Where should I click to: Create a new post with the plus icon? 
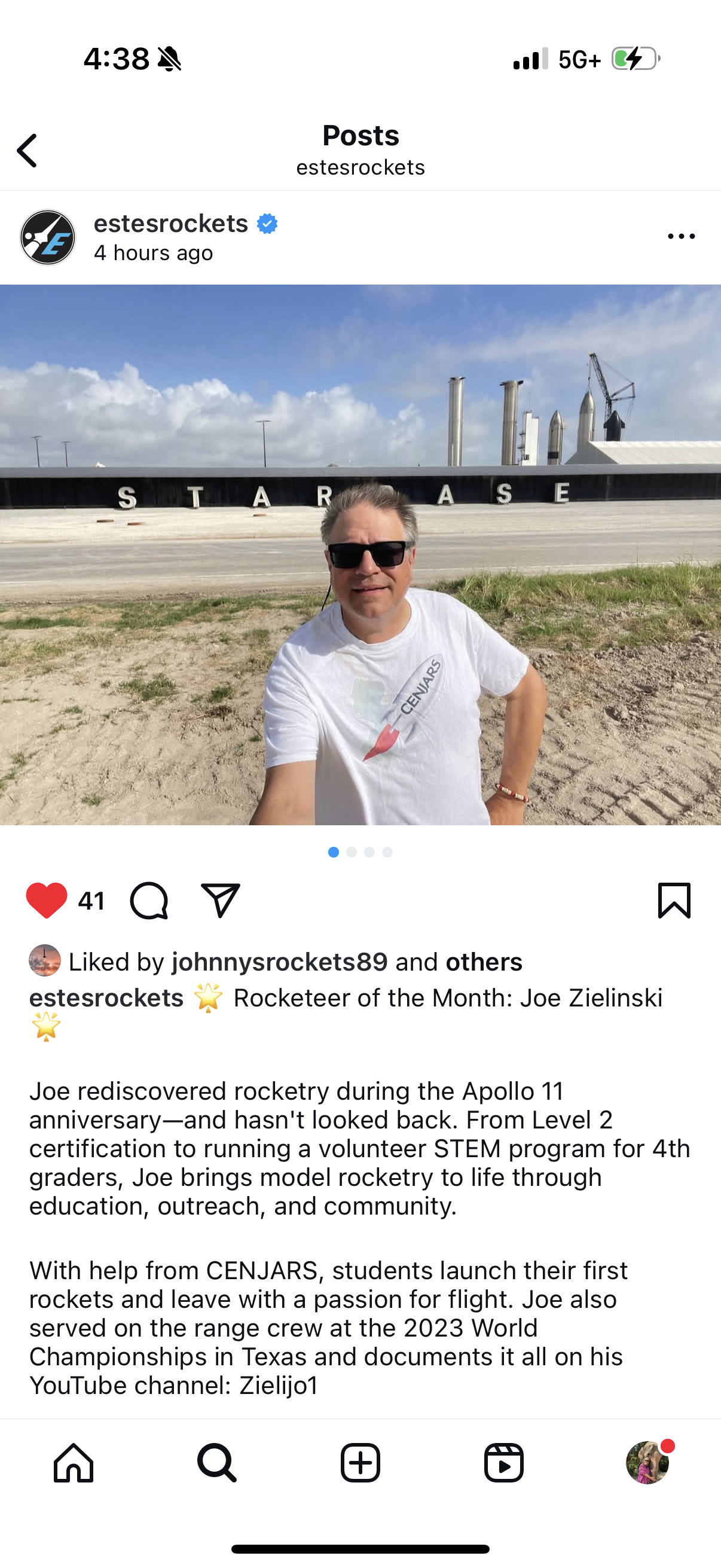point(360,1463)
